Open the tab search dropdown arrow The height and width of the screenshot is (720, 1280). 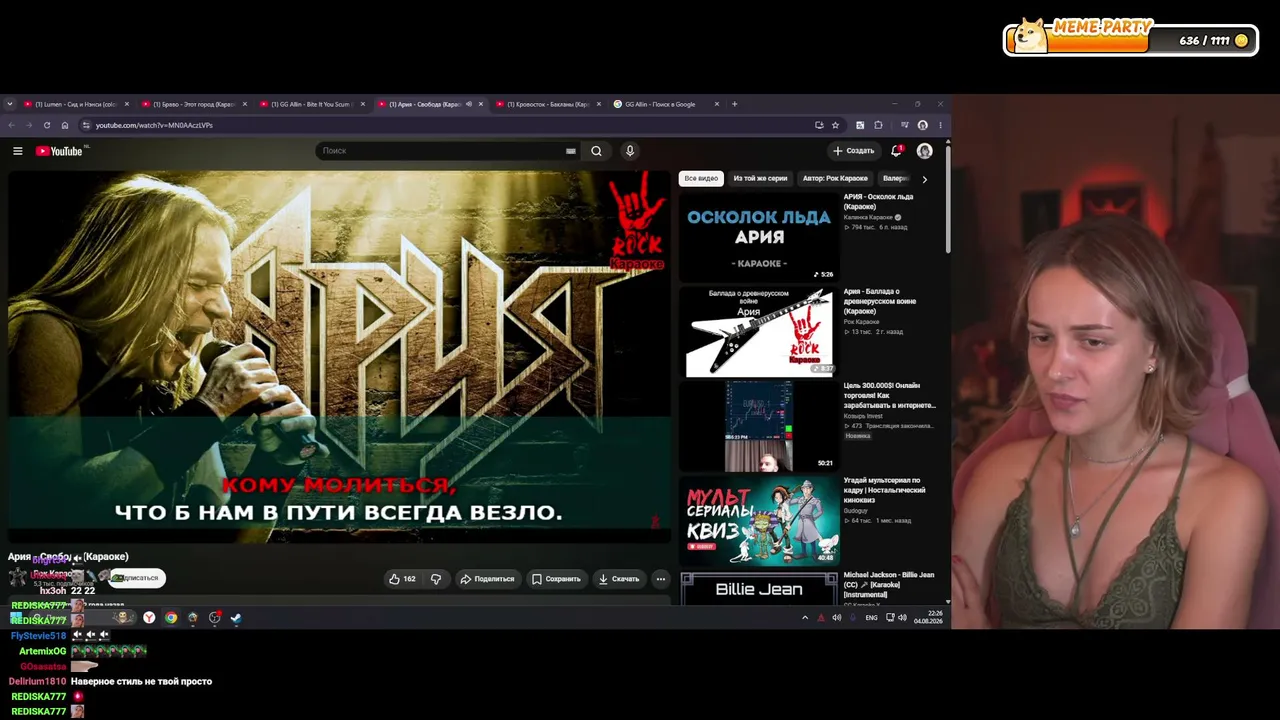pos(10,104)
